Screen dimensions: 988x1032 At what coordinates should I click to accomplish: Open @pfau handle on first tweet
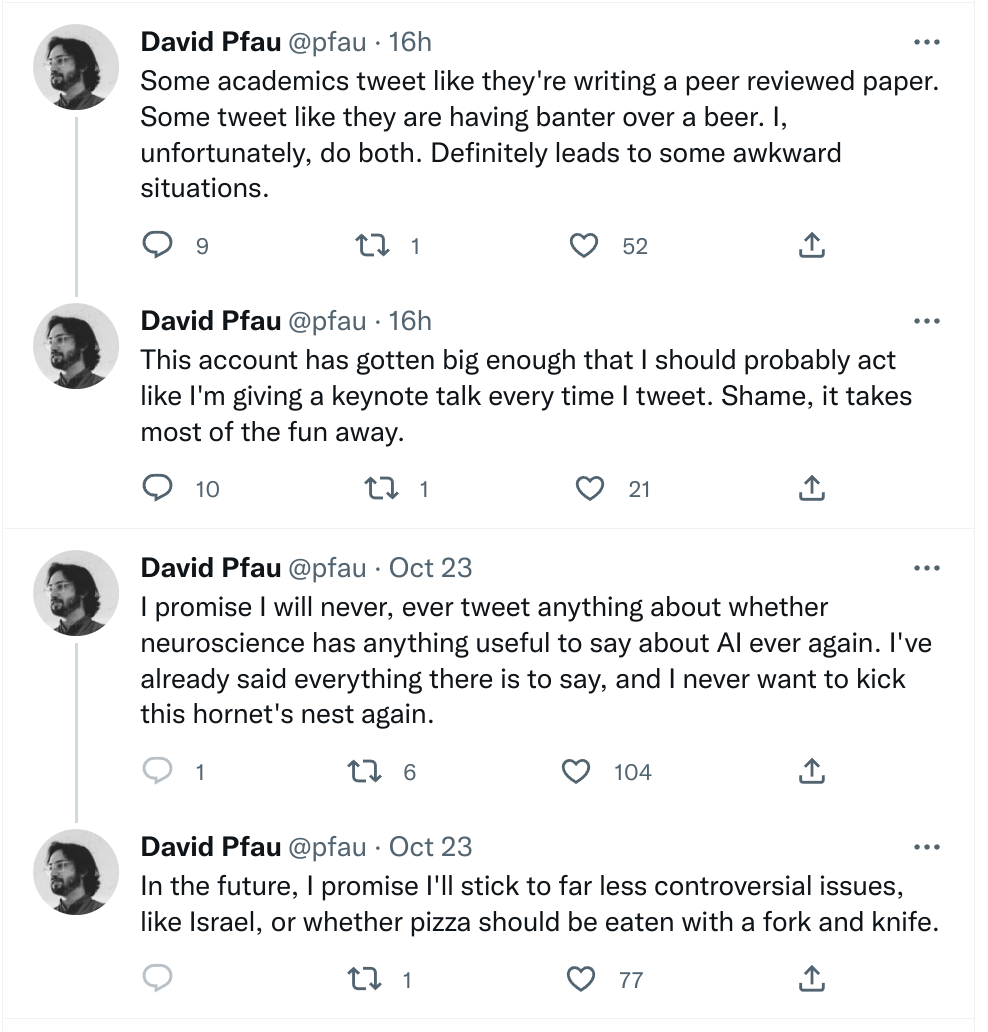(x=327, y=42)
